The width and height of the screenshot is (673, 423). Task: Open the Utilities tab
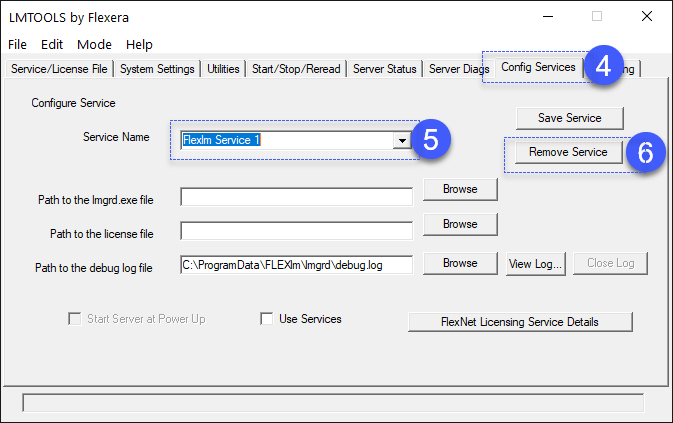(223, 69)
